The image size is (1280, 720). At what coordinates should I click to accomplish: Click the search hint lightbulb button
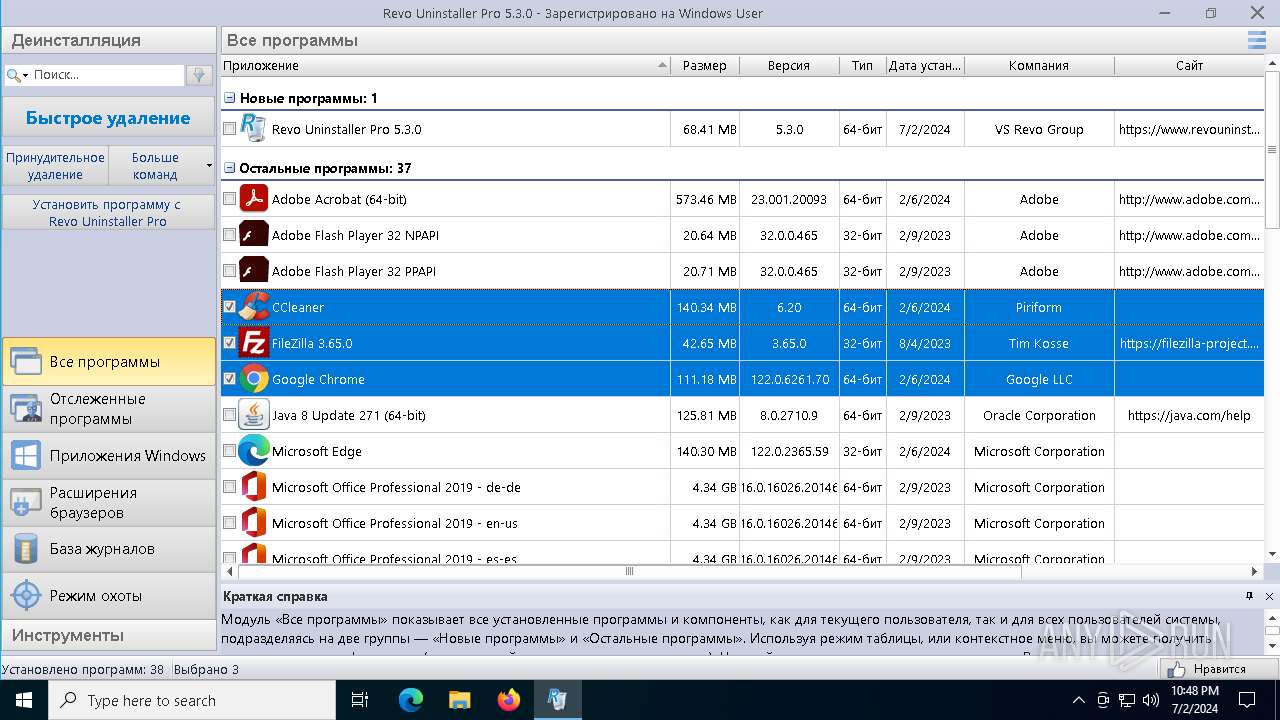pyautogui.click(x=199, y=75)
